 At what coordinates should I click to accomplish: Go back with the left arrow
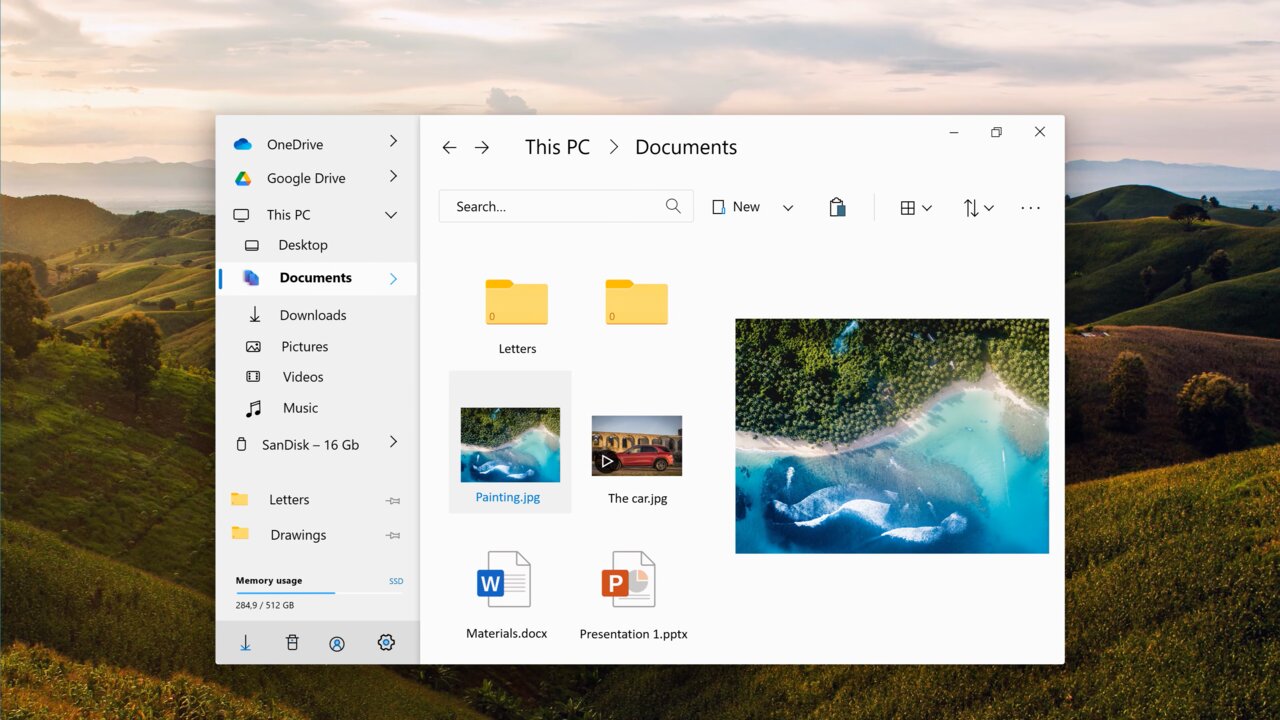tap(449, 147)
